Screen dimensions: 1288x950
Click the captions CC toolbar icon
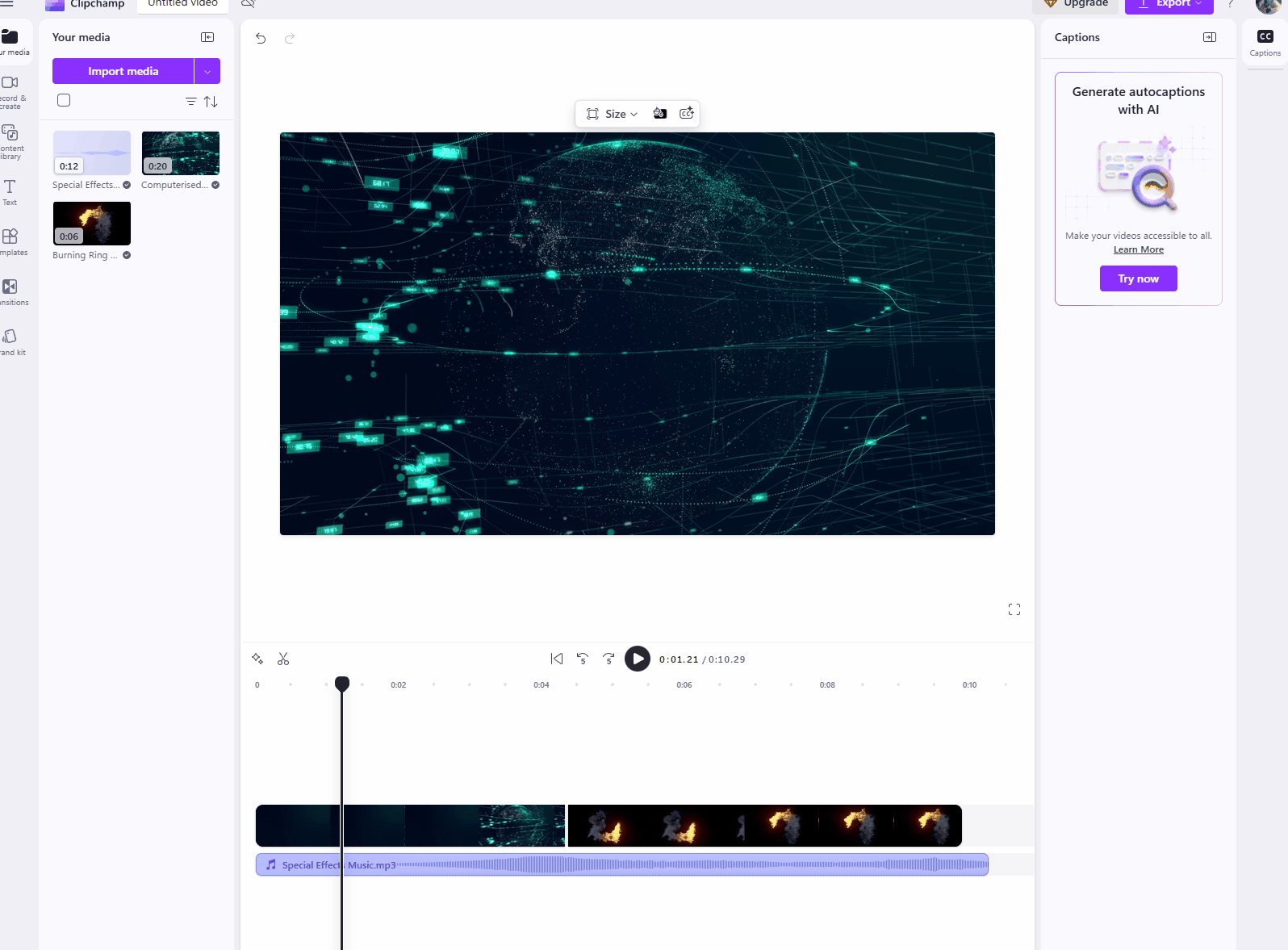click(687, 114)
